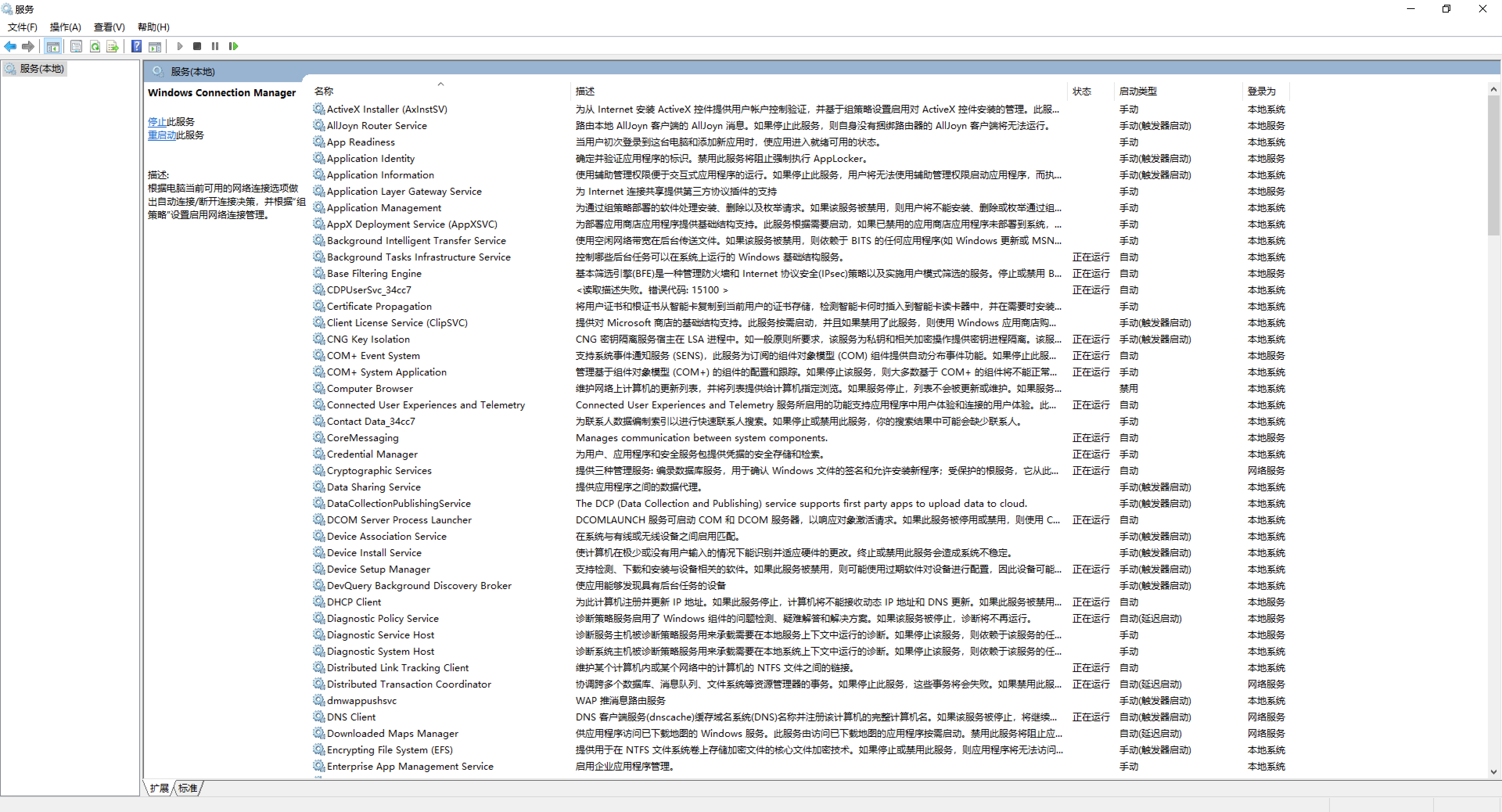Switch to the 标准 tab
Screen dimensions: 1502x812
click(187, 788)
